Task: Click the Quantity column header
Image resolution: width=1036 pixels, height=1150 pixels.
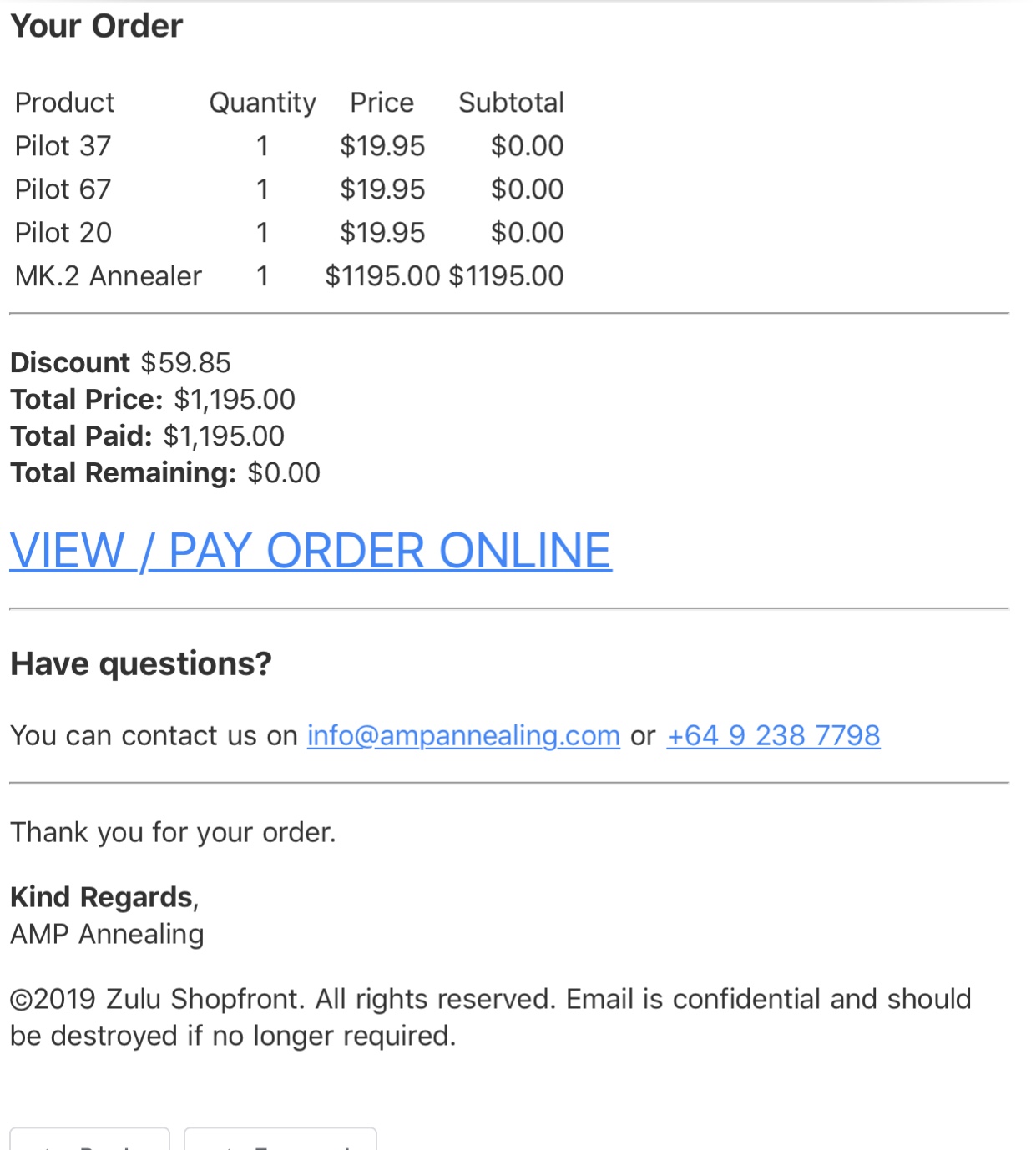Action: [x=262, y=103]
